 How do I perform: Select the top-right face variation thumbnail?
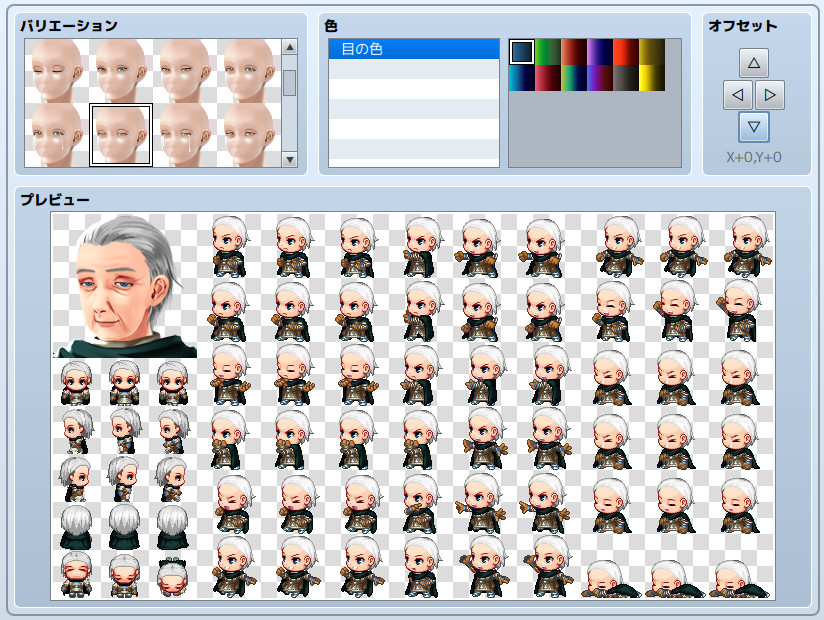pyautogui.click(x=249, y=71)
